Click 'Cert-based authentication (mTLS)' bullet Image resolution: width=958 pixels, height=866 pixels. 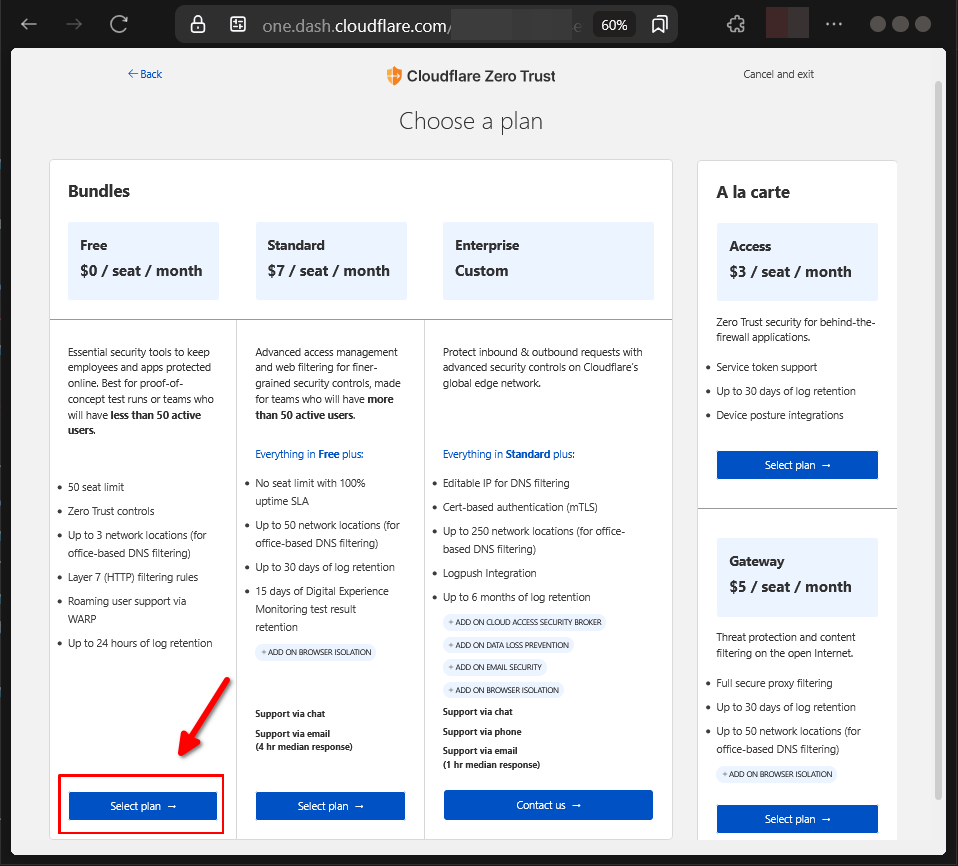(520, 507)
